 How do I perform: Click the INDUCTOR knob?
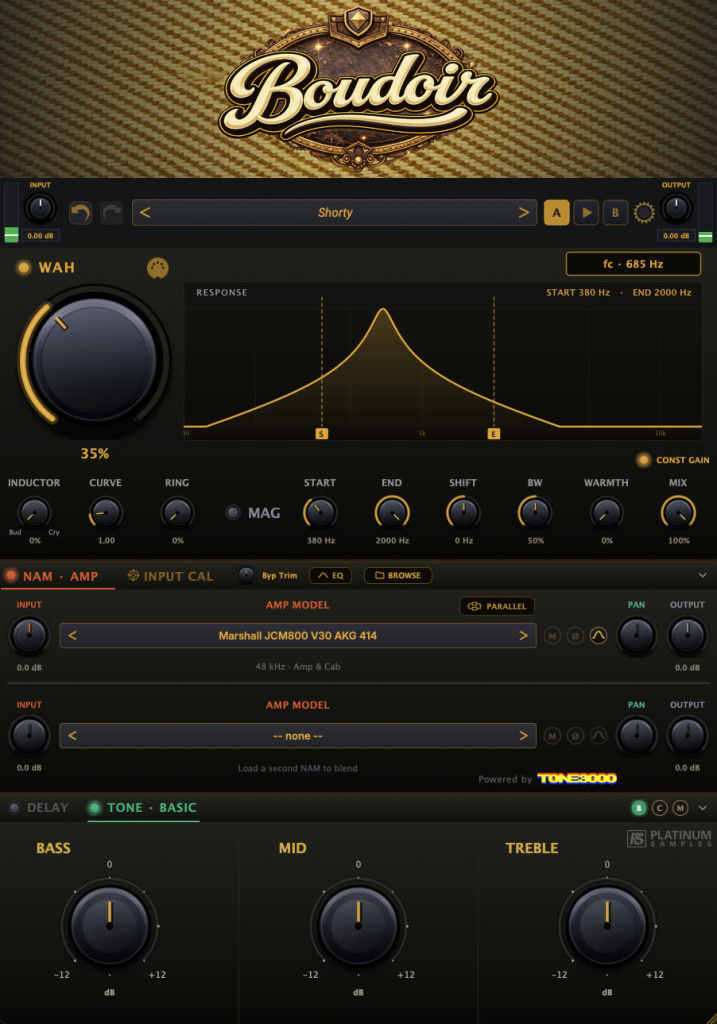coord(34,513)
